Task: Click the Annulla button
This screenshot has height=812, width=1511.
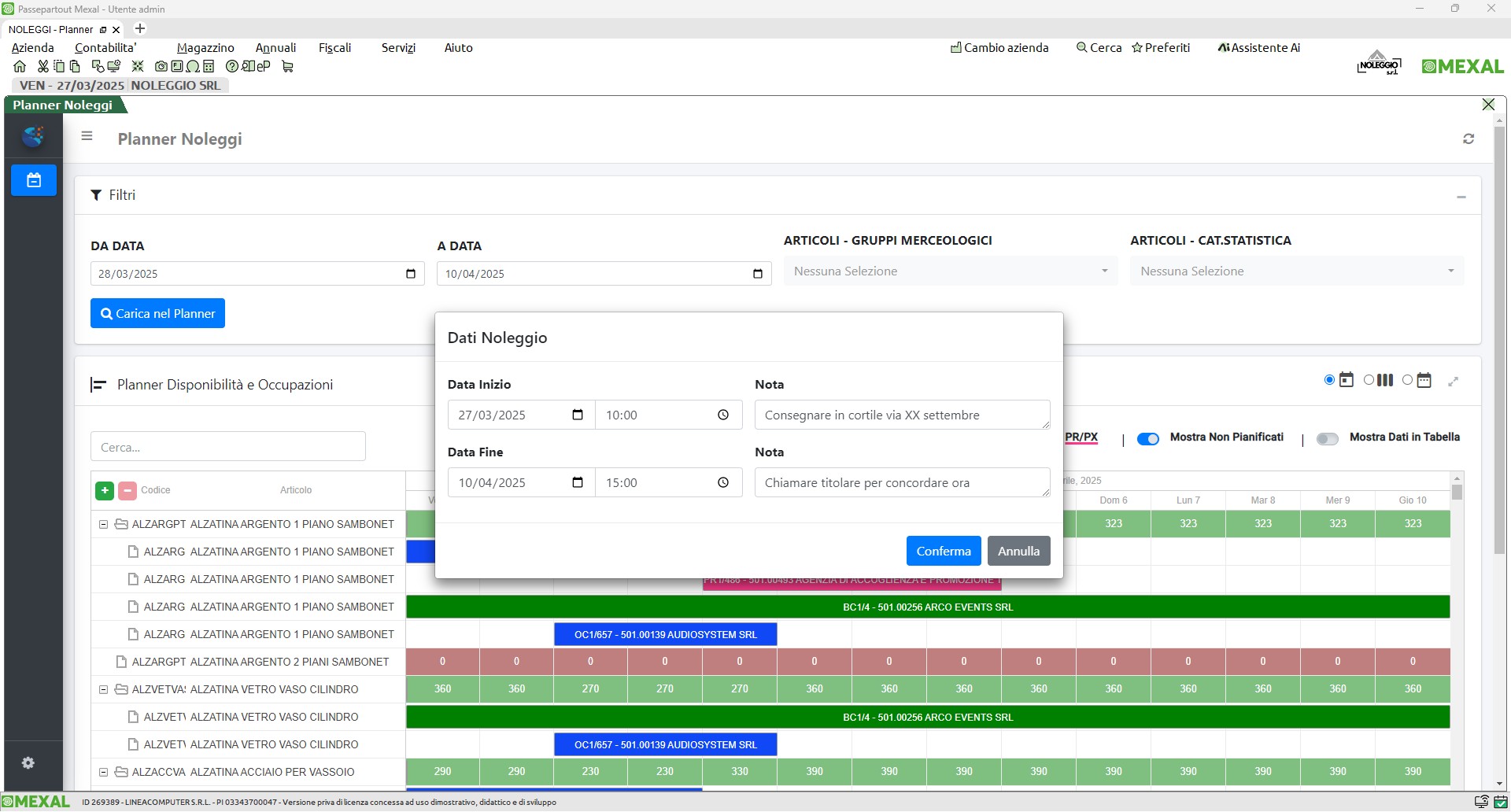Action: click(1018, 552)
